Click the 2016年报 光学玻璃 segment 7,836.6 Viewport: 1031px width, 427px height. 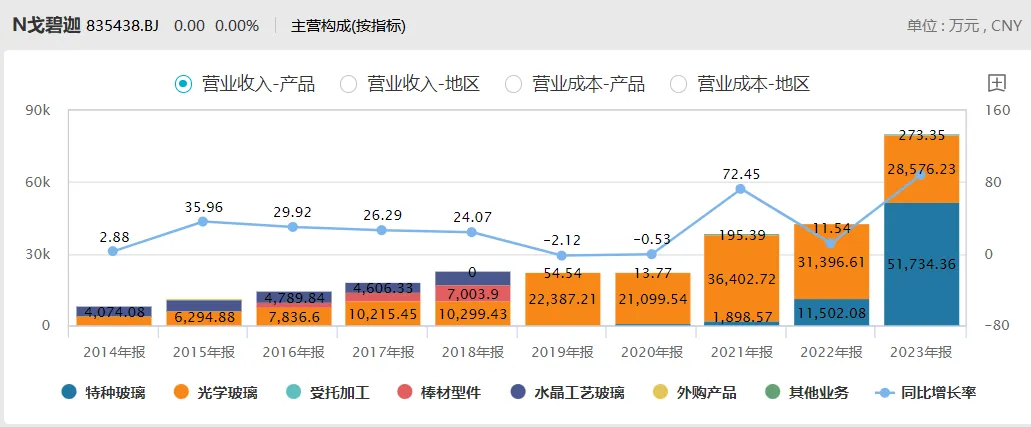(x=293, y=316)
